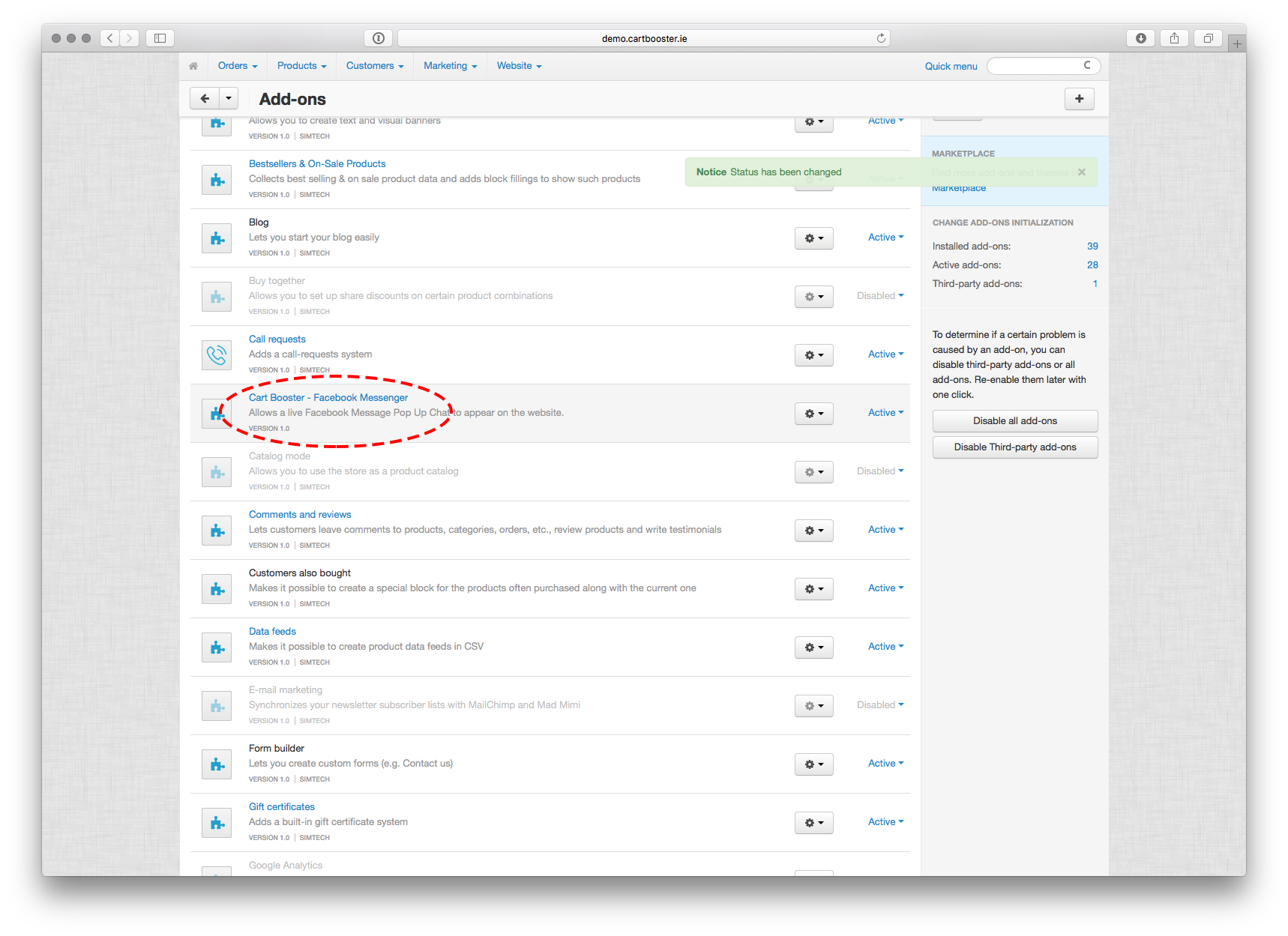Click the Form builder puzzle icon
The height and width of the screenshot is (936, 1288).
pyautogui.click(x=217, y=764)
